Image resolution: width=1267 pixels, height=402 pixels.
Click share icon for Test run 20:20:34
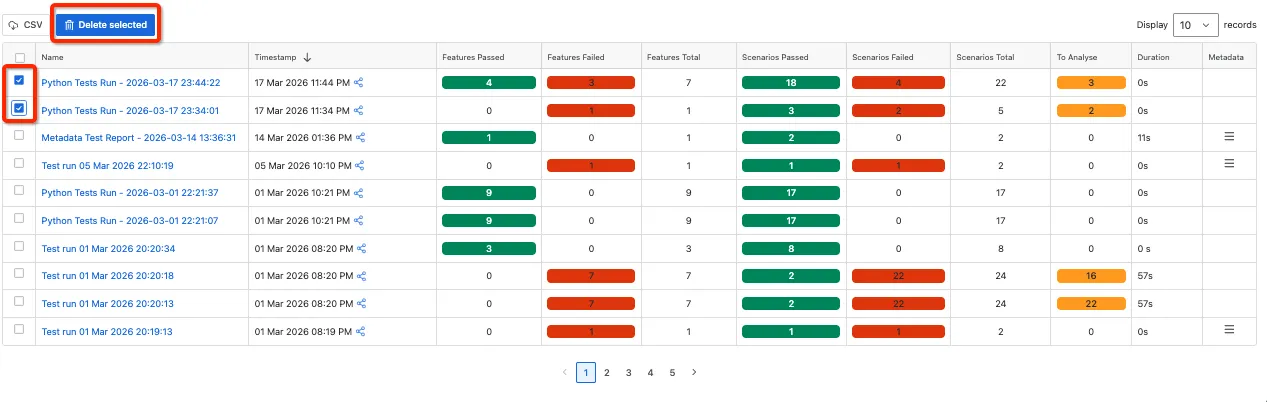(361, 248)
